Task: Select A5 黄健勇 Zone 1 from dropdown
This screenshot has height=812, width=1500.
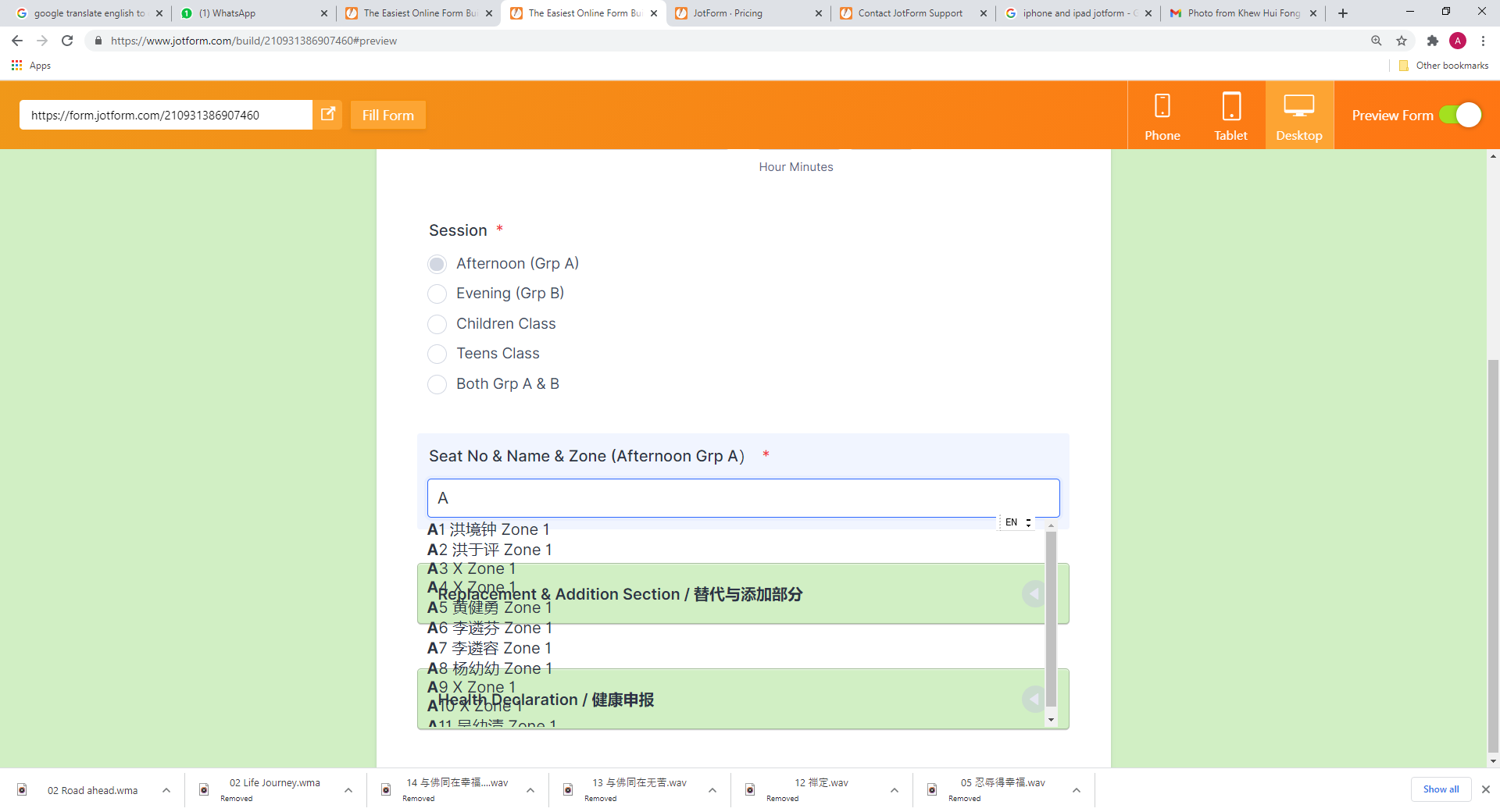Action: (490, 608)
